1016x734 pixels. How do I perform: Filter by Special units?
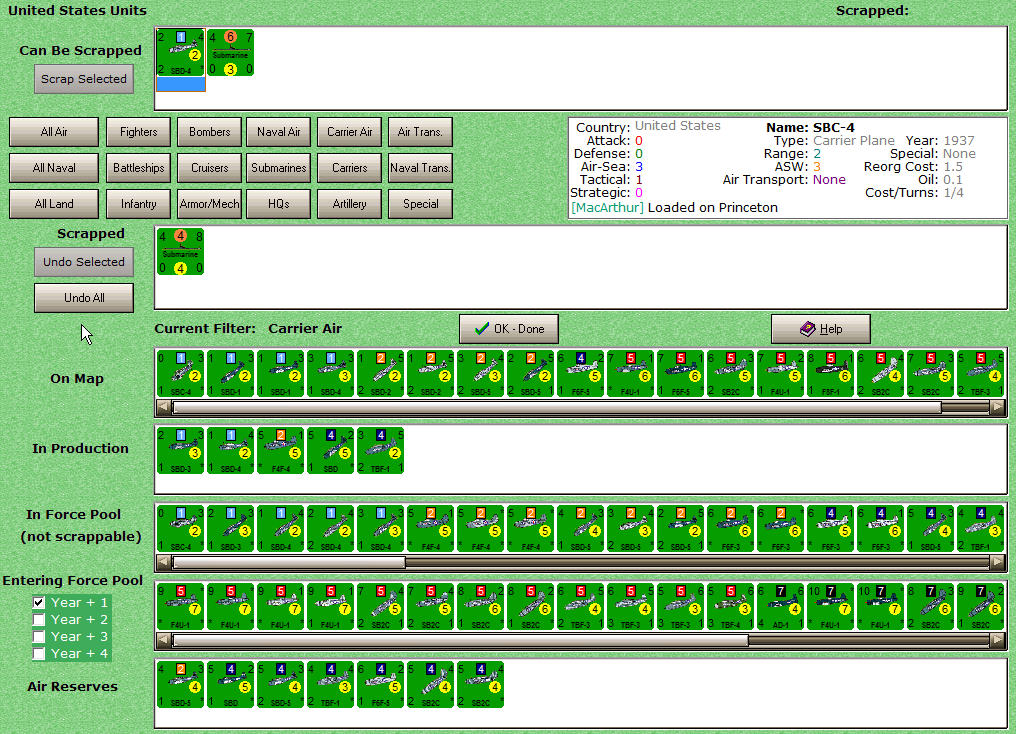(421, 204)
